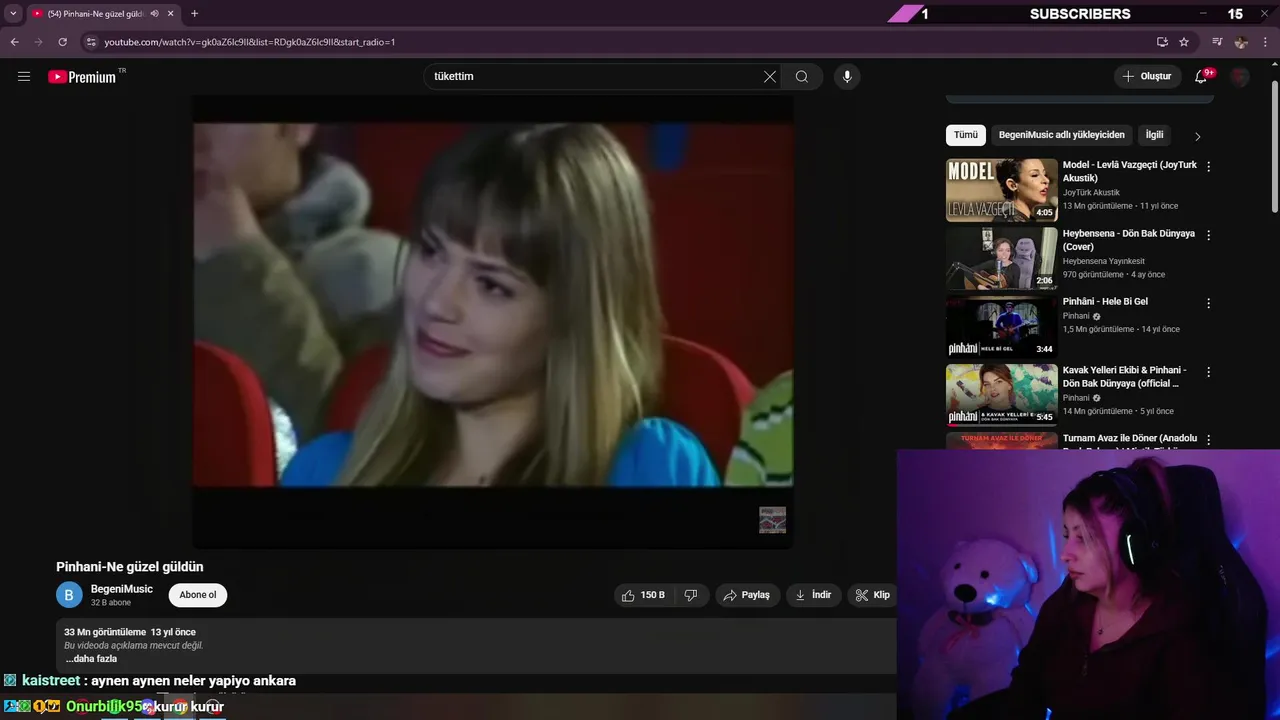
Task: Go back with browser back arrow
Action: click(15, 42)
